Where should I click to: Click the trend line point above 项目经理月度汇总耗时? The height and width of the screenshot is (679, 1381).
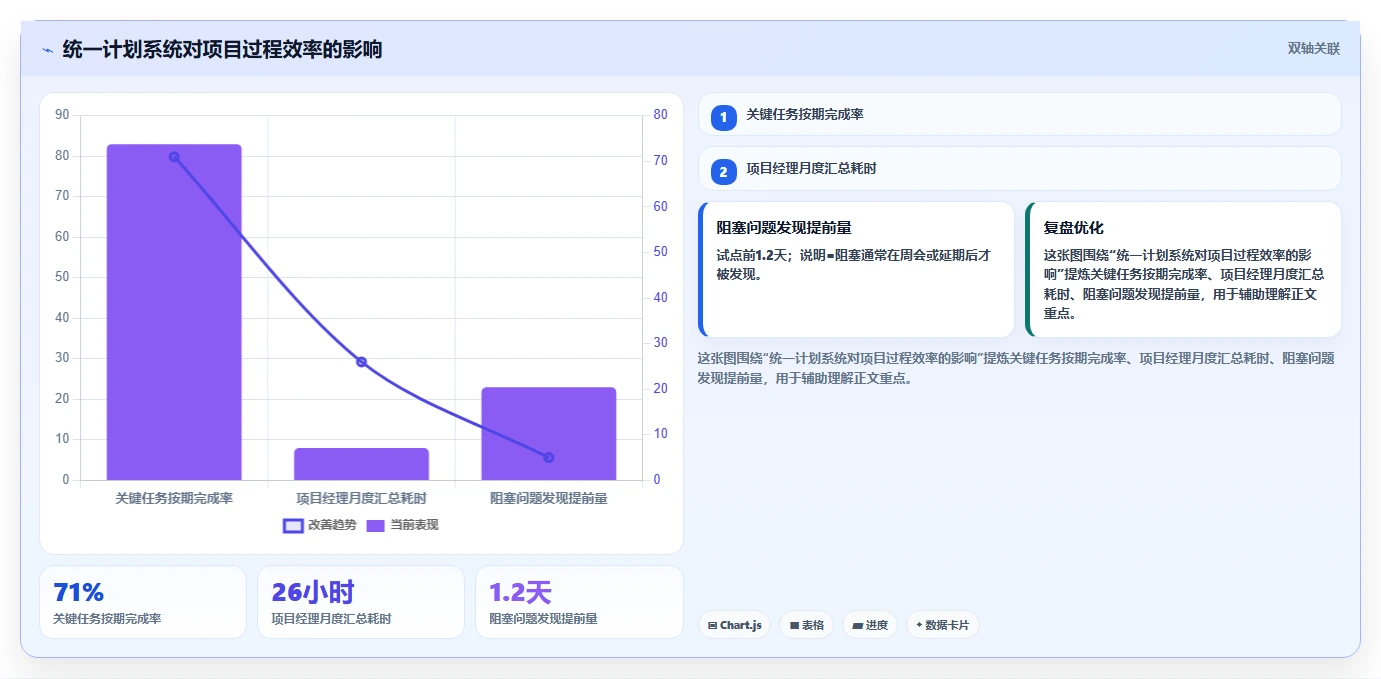click(x=361, y=362)
